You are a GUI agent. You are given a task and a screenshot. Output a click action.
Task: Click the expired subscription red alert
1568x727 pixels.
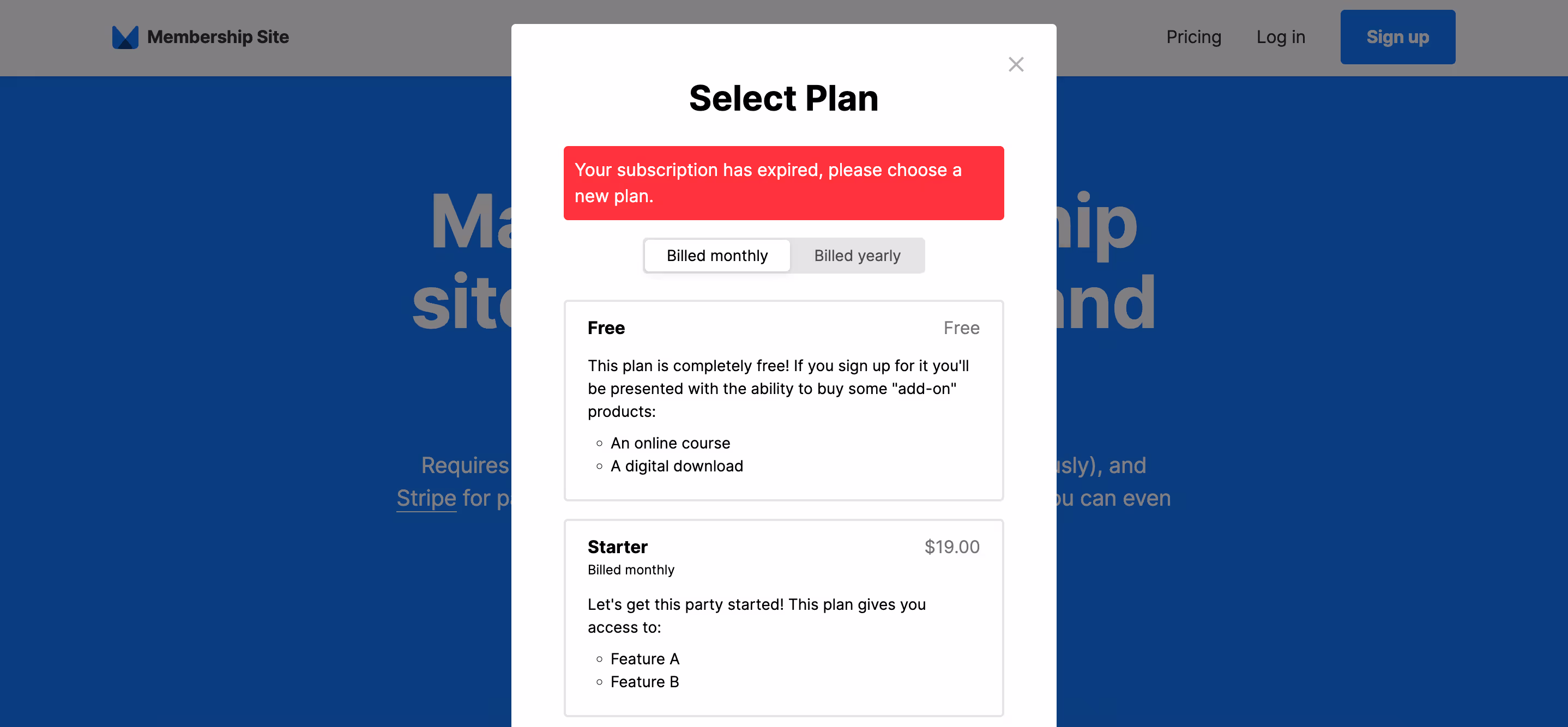coord(783,183)
